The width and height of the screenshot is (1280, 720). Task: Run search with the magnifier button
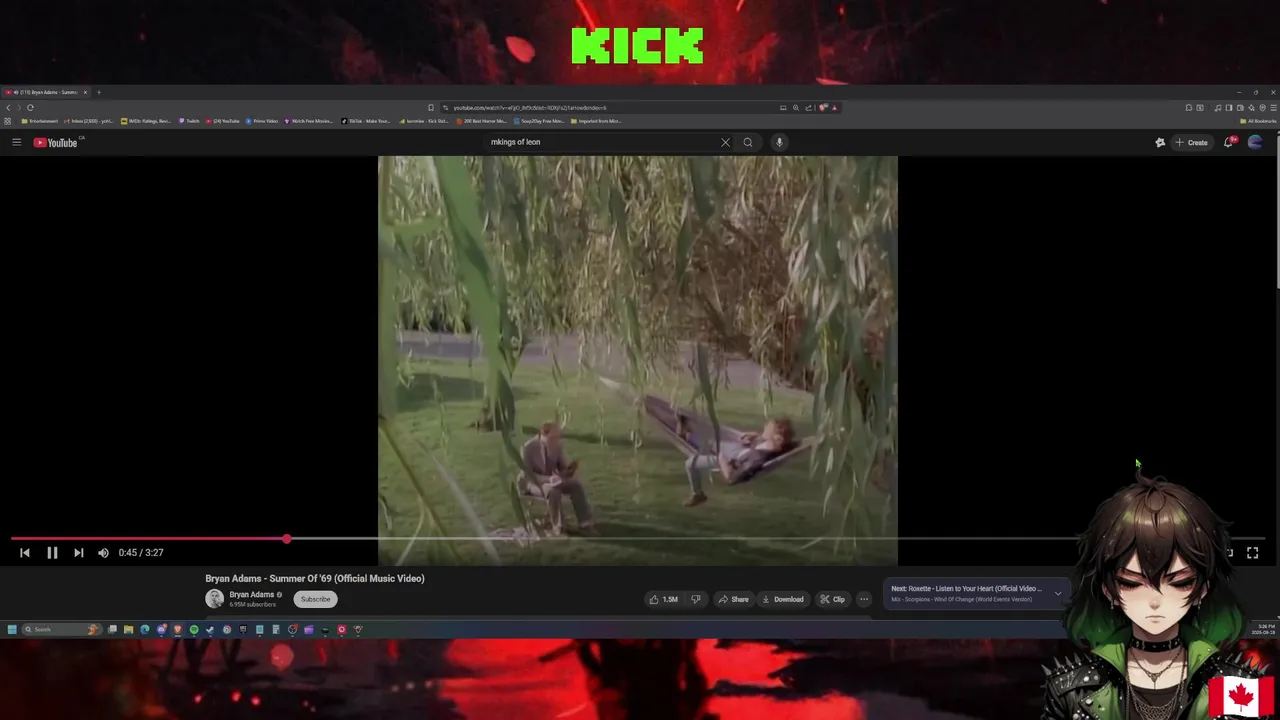click(x=747, y=142)
